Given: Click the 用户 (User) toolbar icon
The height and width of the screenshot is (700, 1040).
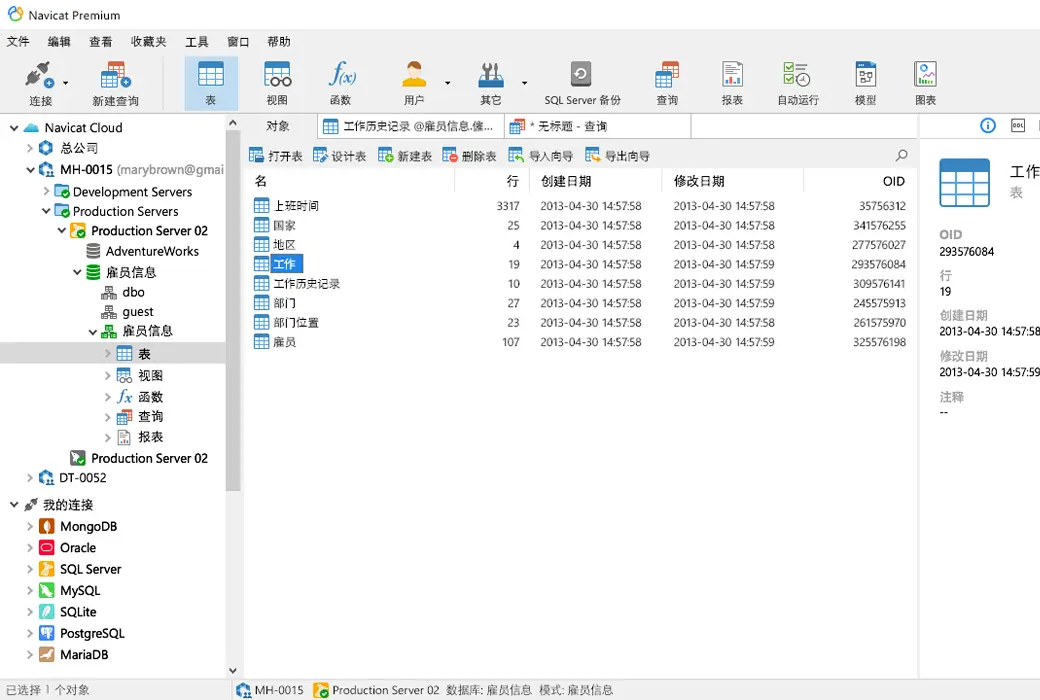Looking at the screenshot, I should tap(414, 84).
